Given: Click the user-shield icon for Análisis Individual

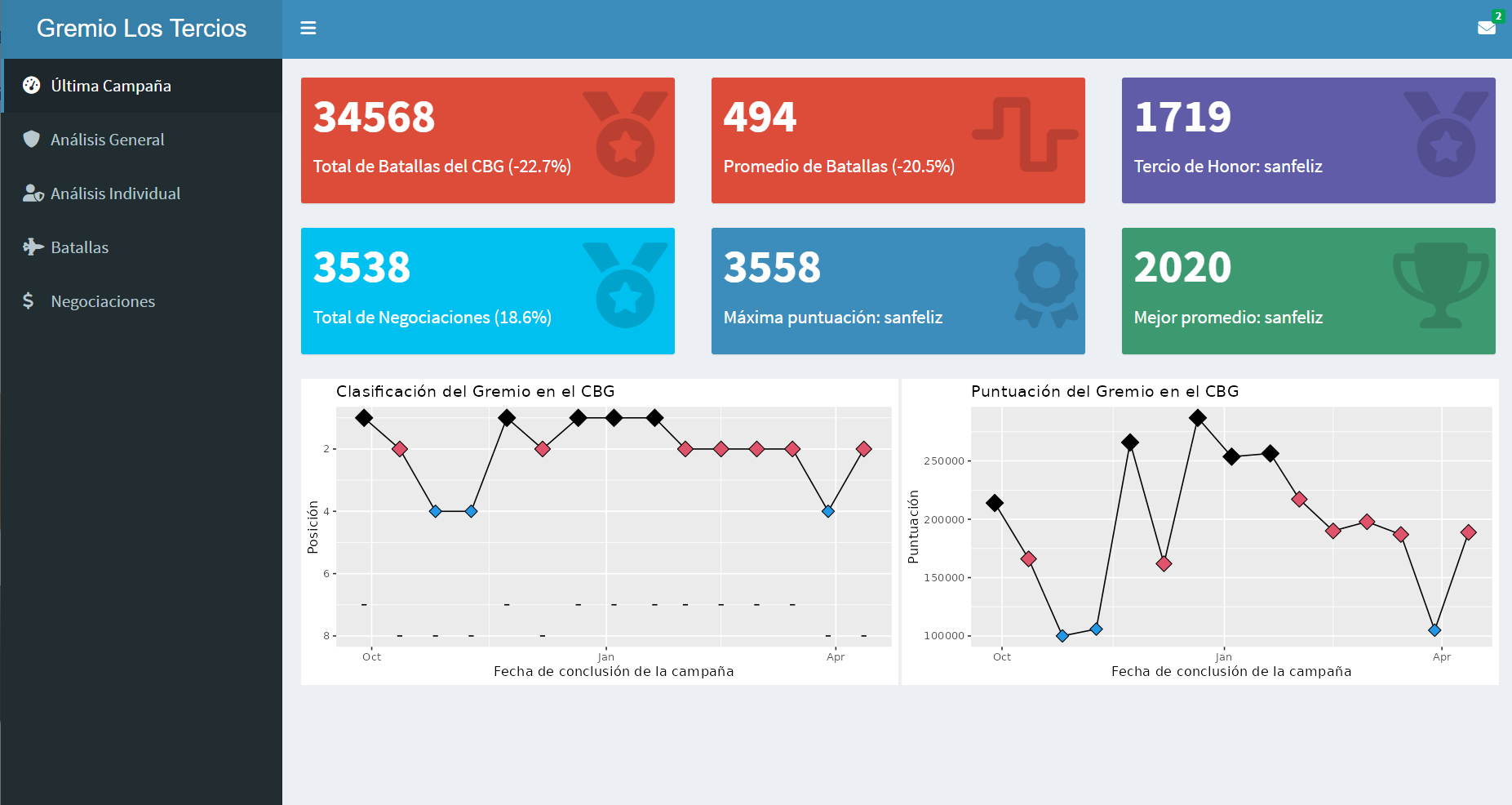Looking at the screenshot, I should click(x=33, y=193).
